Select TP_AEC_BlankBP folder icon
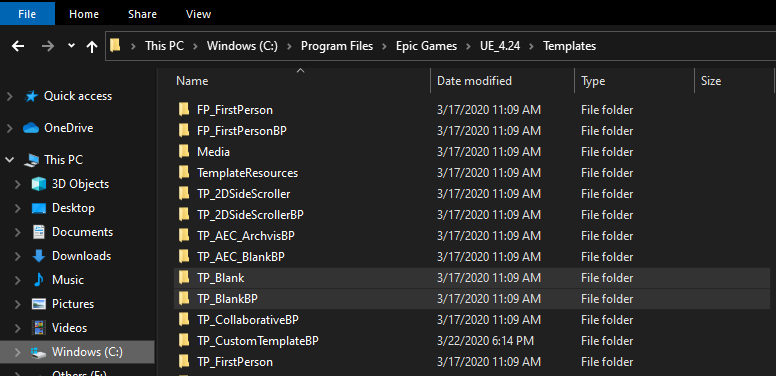This screenshot has width=776, height=376. [x=184, y=257]
